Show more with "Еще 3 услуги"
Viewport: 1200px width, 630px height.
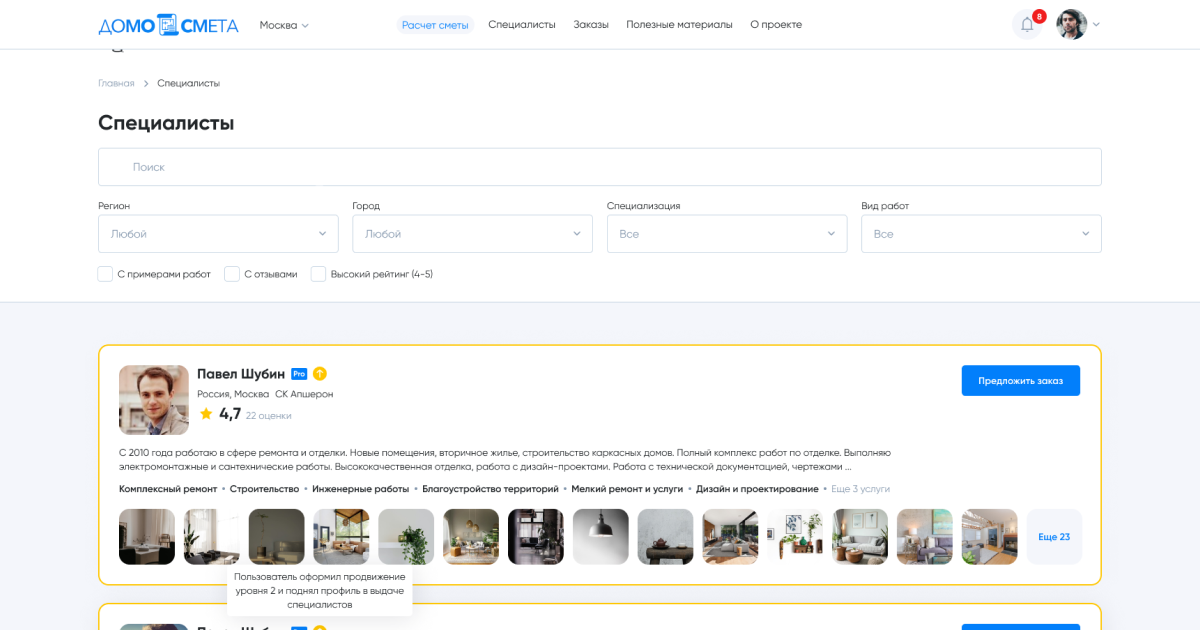pos(860,489)
